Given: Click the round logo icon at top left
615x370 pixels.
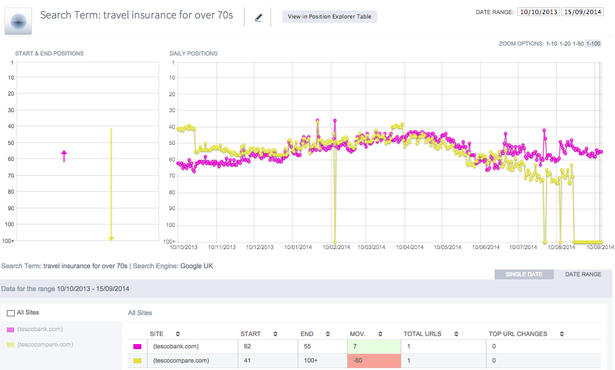Looking at the screenshot, I should point(18,21).
